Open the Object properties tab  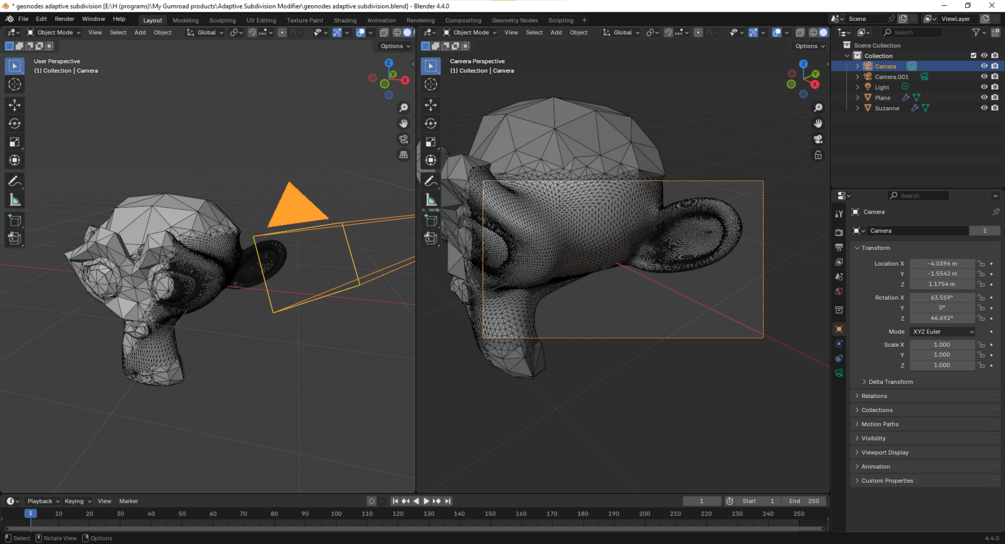(x=839, y=329)
